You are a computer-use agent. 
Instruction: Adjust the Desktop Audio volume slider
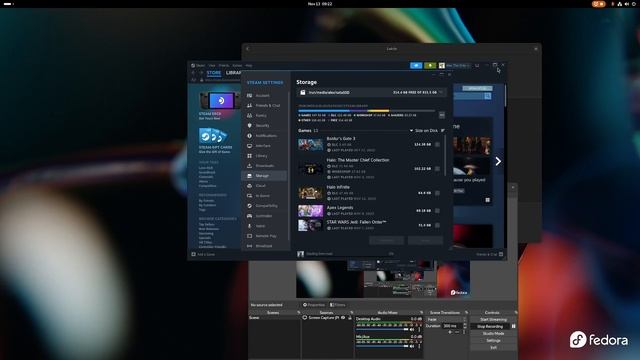click(x=382, y=329)
